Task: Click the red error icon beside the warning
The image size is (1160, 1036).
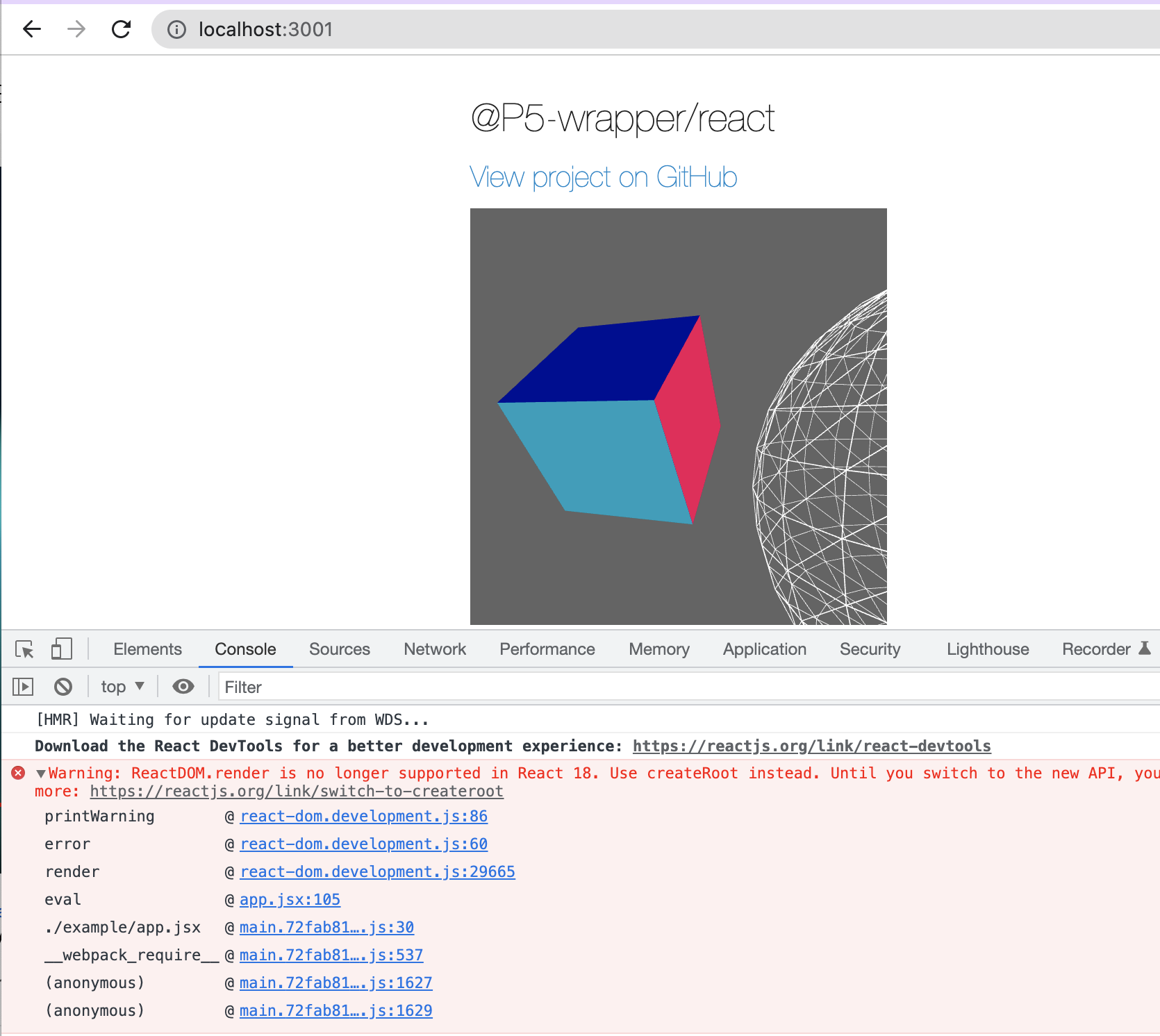Action: tap(19, 773)
